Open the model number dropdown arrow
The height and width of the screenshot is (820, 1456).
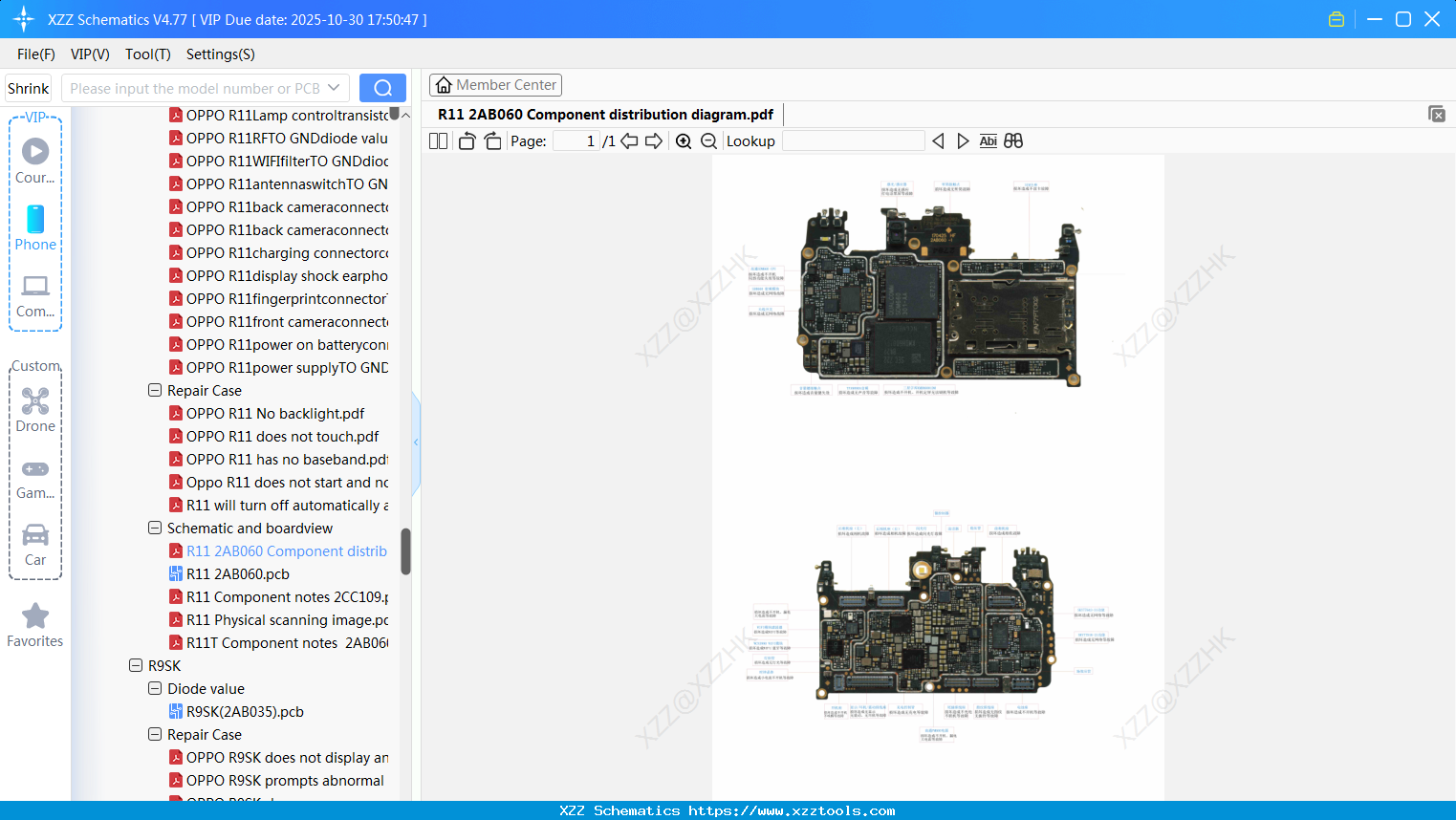click(334, 88)
